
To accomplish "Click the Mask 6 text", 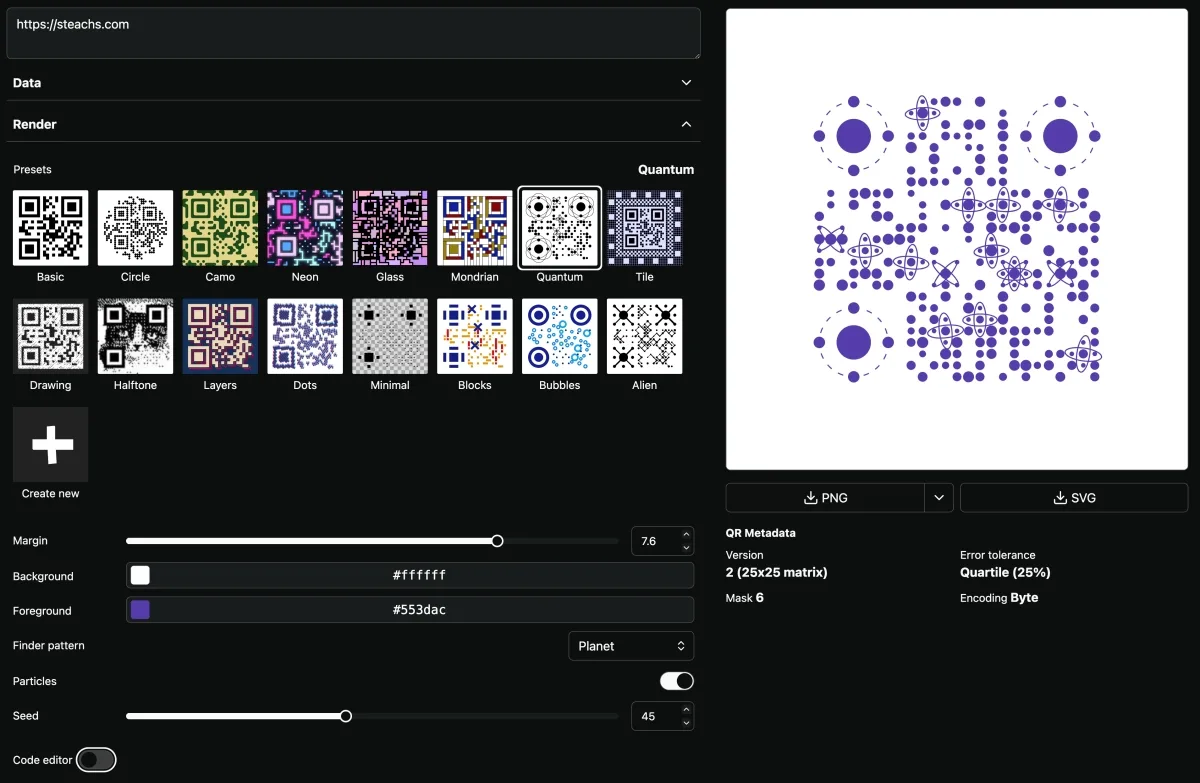I will pos(745,598).
